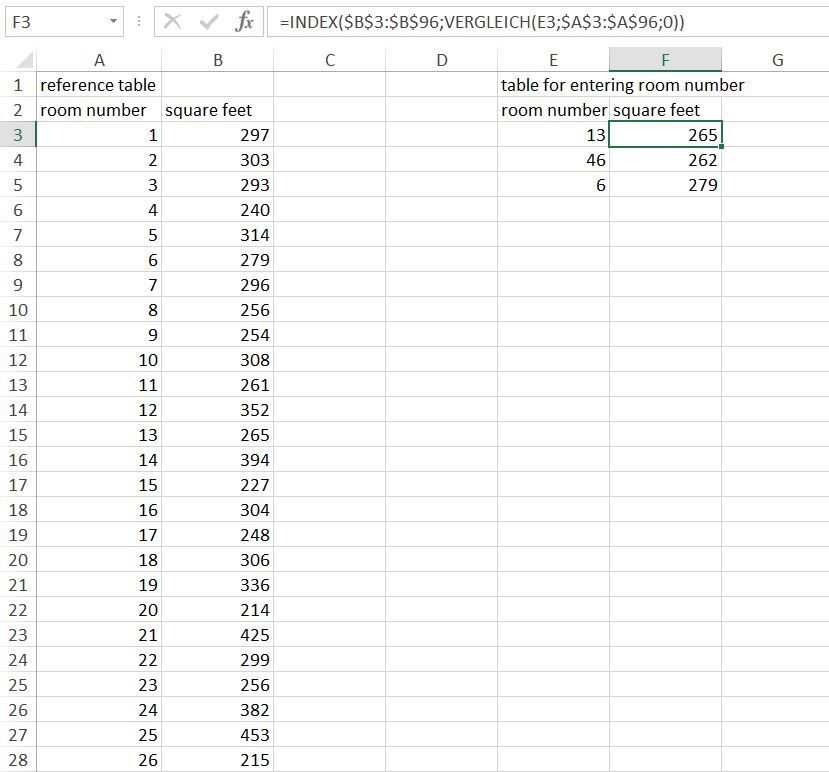The height and width of the screenshot is (772, 829).
Task: Select cell E3 containing 13
Action: 553,135
